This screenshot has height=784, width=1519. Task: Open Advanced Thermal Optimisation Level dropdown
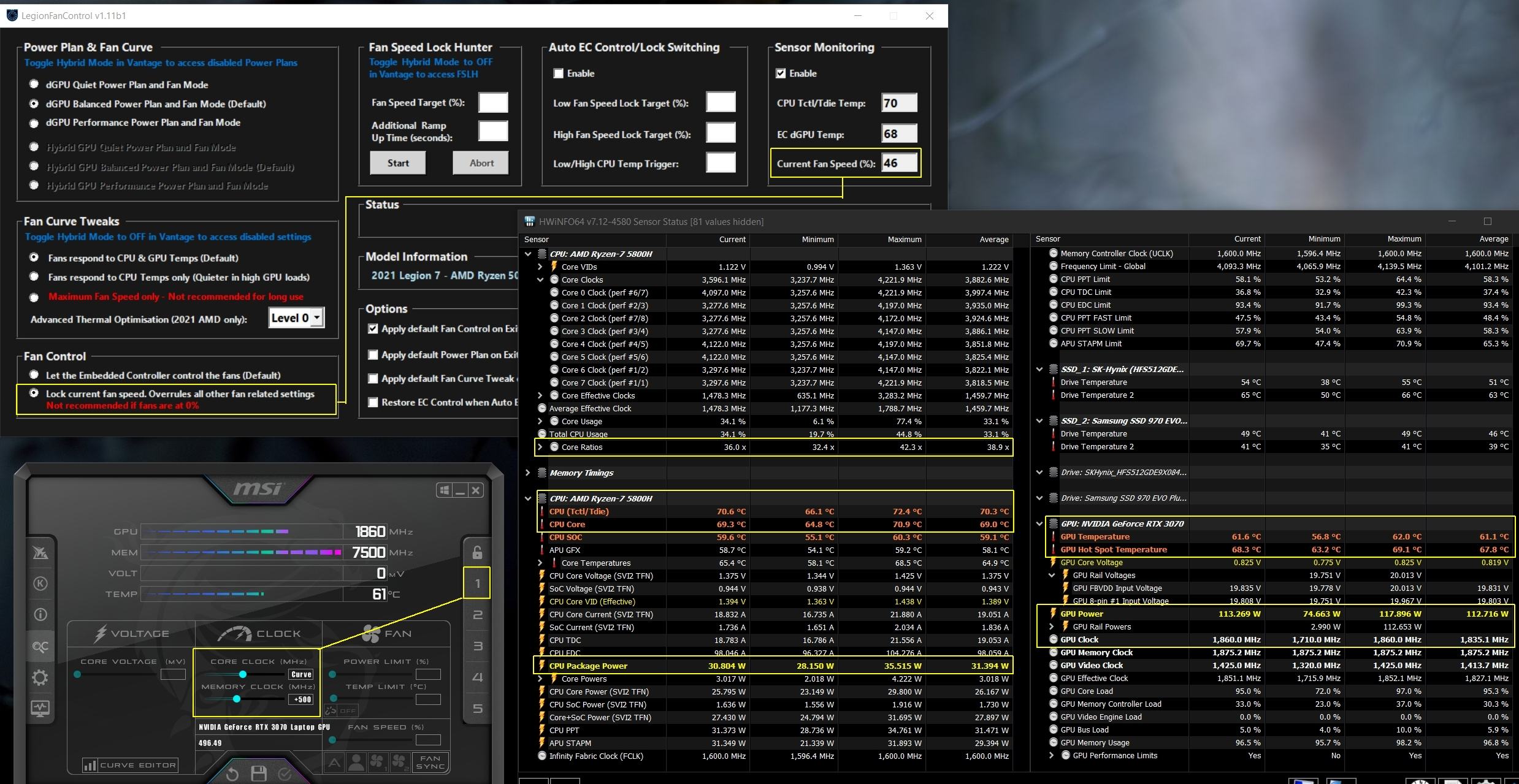pos(316,318)
